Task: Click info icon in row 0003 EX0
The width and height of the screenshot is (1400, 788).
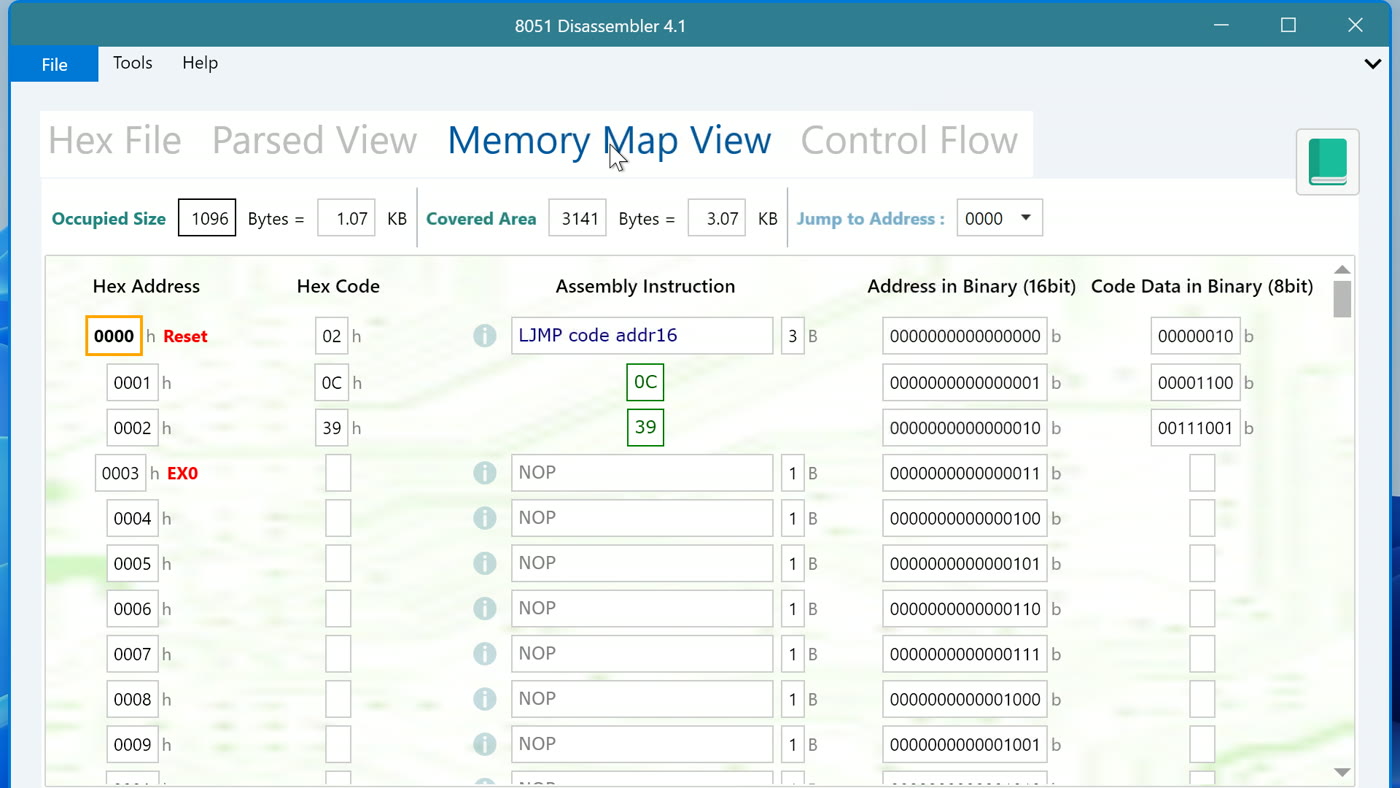Action: (485, 473)
